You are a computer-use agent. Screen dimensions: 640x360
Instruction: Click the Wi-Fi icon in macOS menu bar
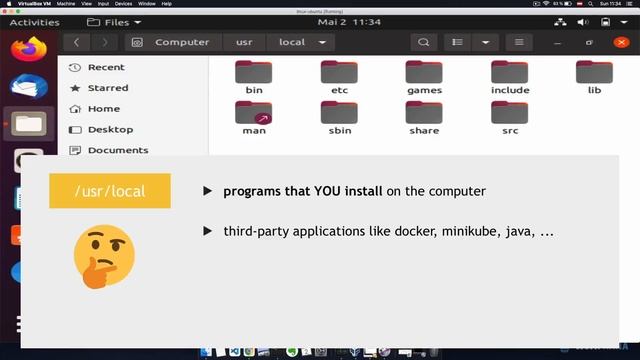coord(546,4)
